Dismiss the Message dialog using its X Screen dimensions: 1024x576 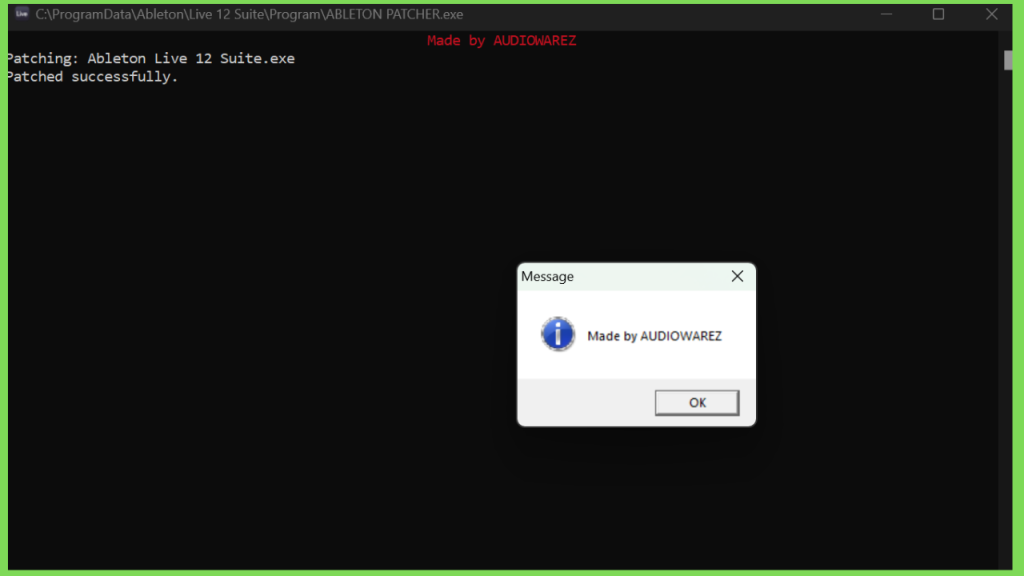(737, 276)
